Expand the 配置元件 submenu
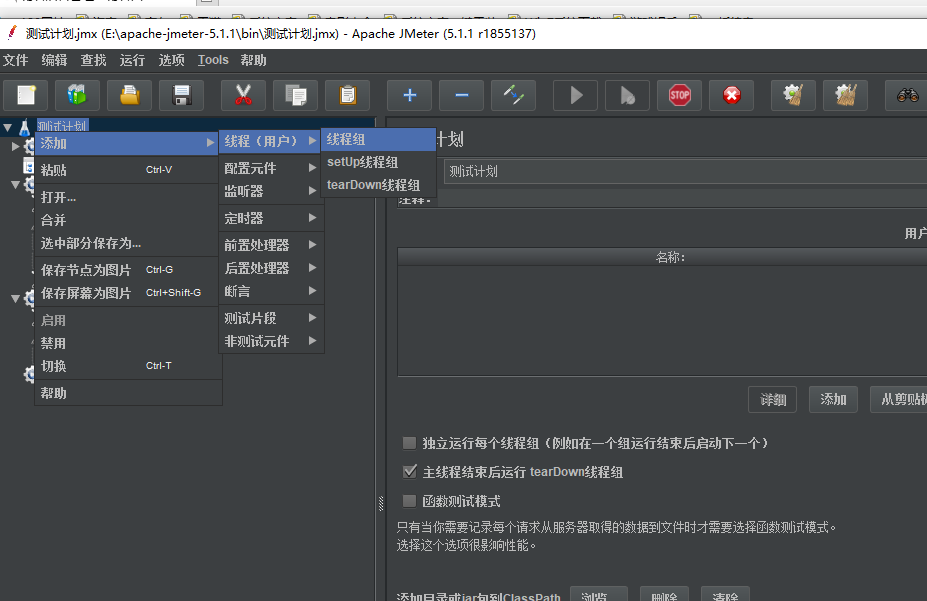Image resolution: width=927 pixels, height=601 pixels. 271,168
